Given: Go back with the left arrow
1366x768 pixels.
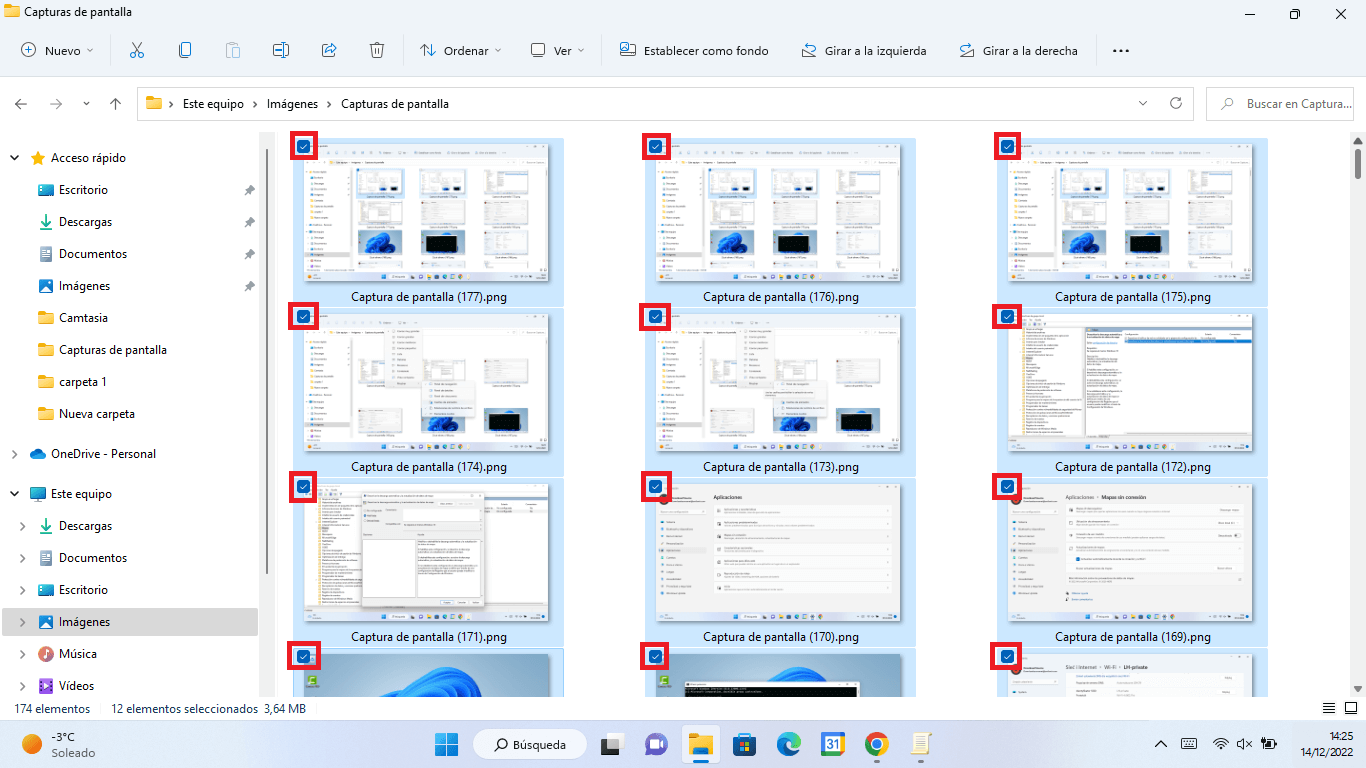Looking at the screenshot, I should click(21, 104).
